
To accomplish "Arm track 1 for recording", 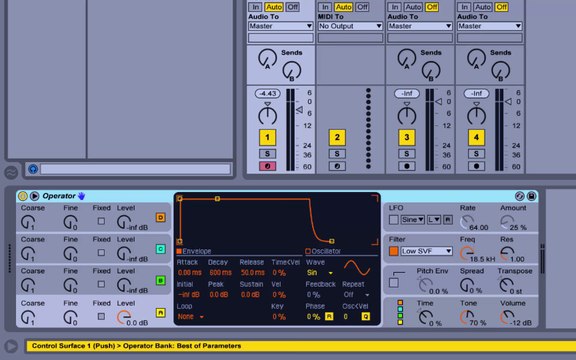I will point(267,166).
